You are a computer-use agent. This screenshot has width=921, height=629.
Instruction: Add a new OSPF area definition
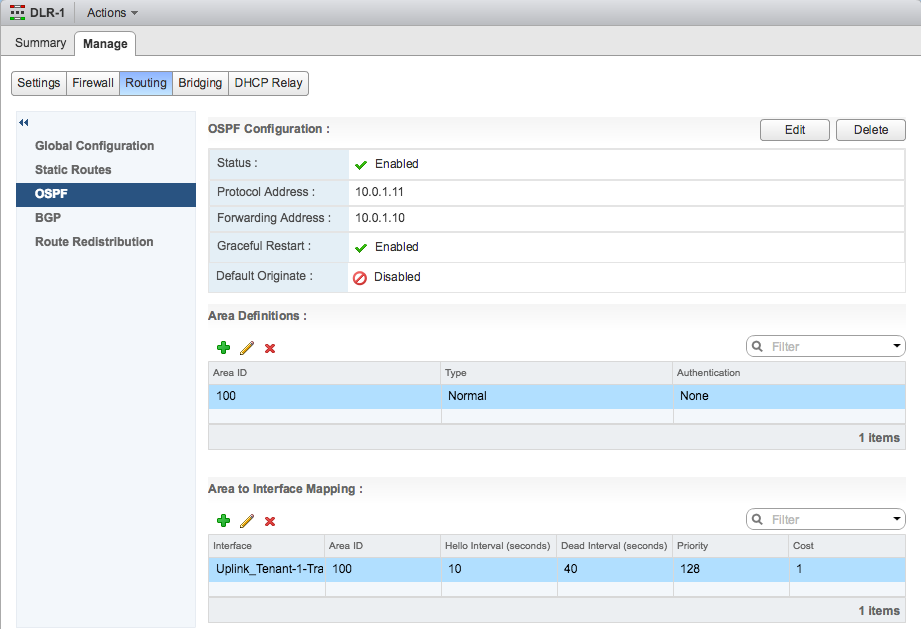coord(223,347)
